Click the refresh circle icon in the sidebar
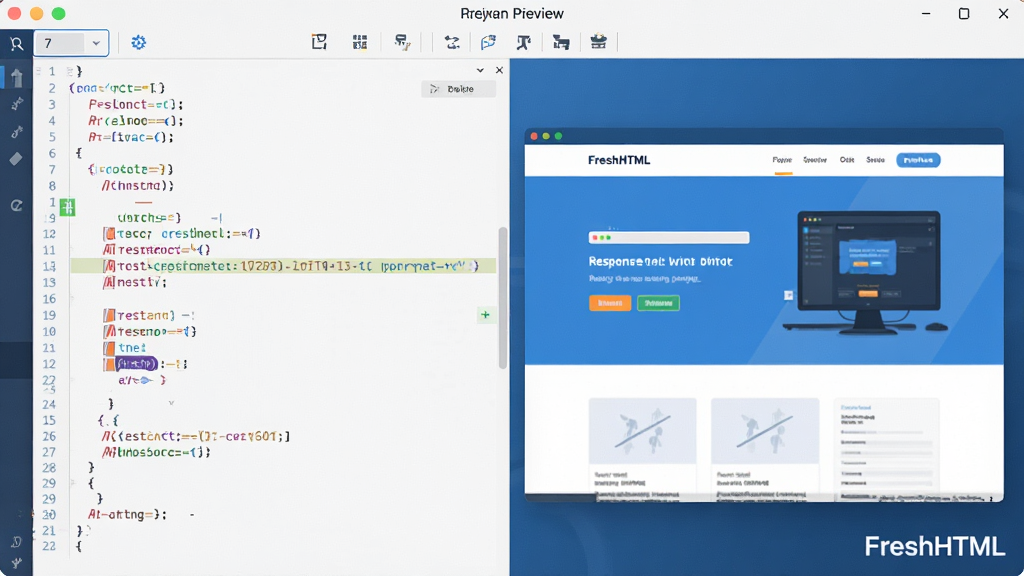Screen dimensions: 1024x576 (x=16, y=206)
